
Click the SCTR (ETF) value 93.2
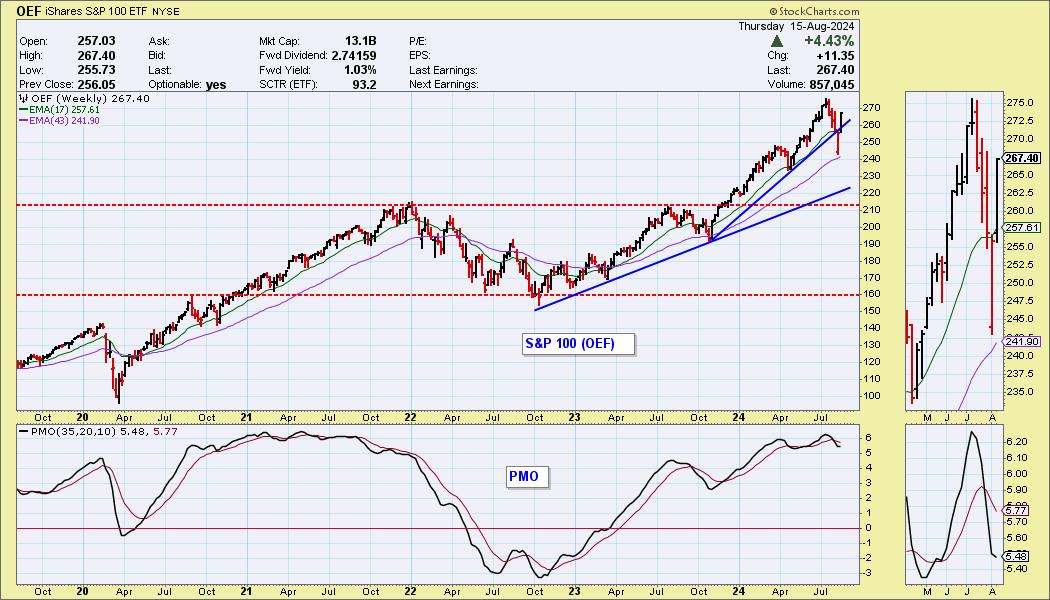click(365, 85)
